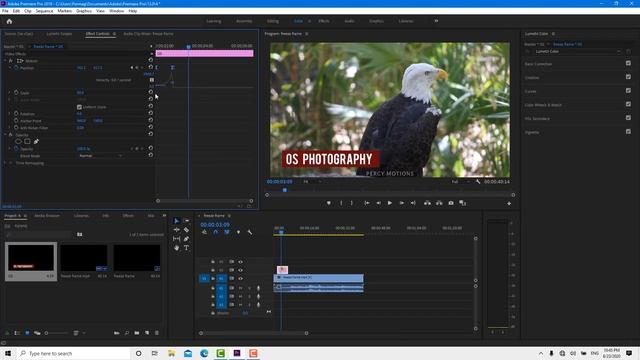Open the Graphics menu

coord(84,11)
